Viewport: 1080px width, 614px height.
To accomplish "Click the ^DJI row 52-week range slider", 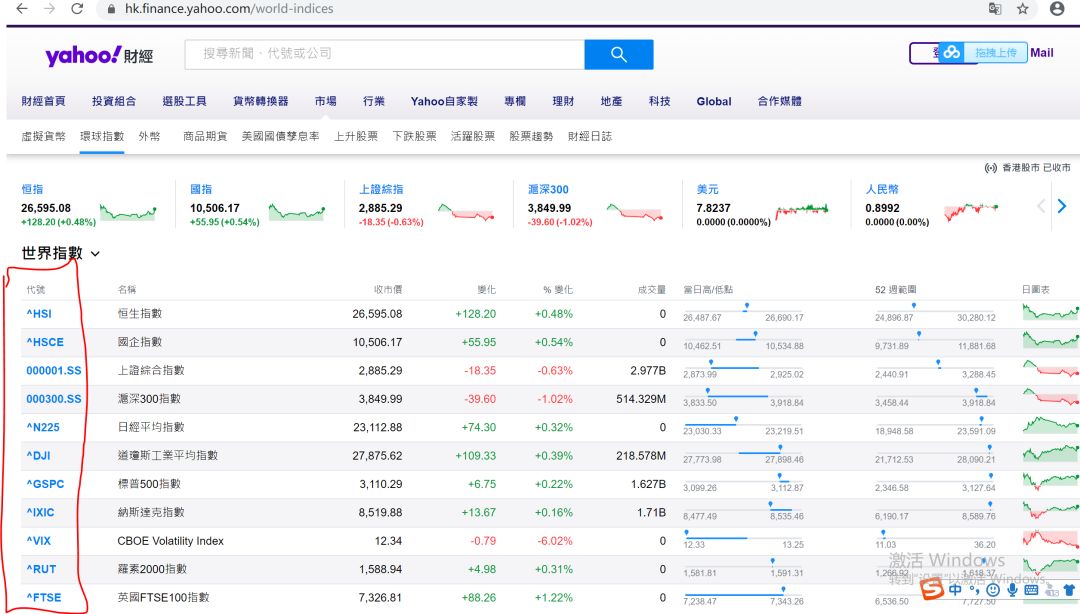I will 935,455.
